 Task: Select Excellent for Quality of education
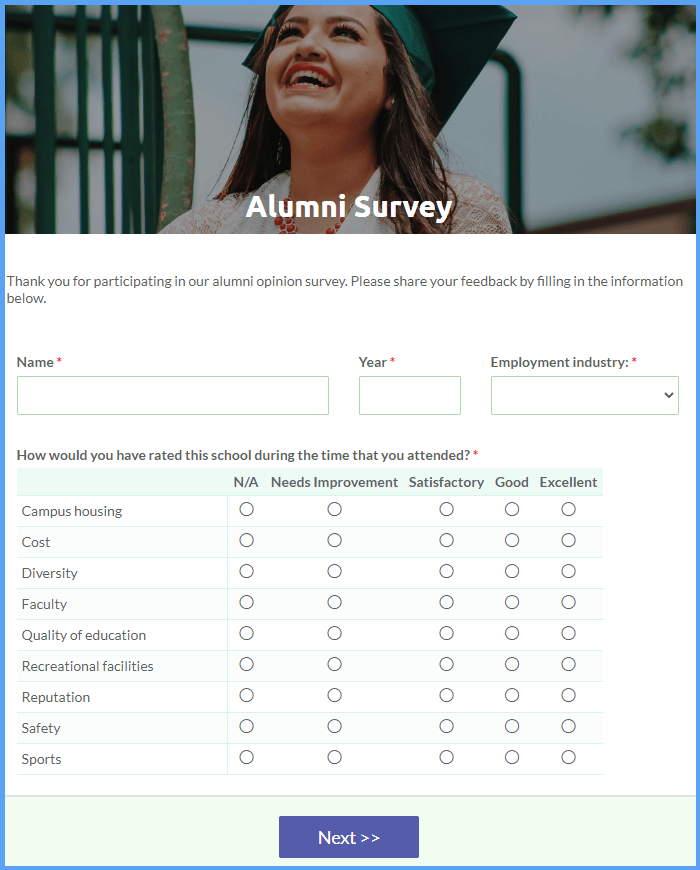click(x=568, y=634)
